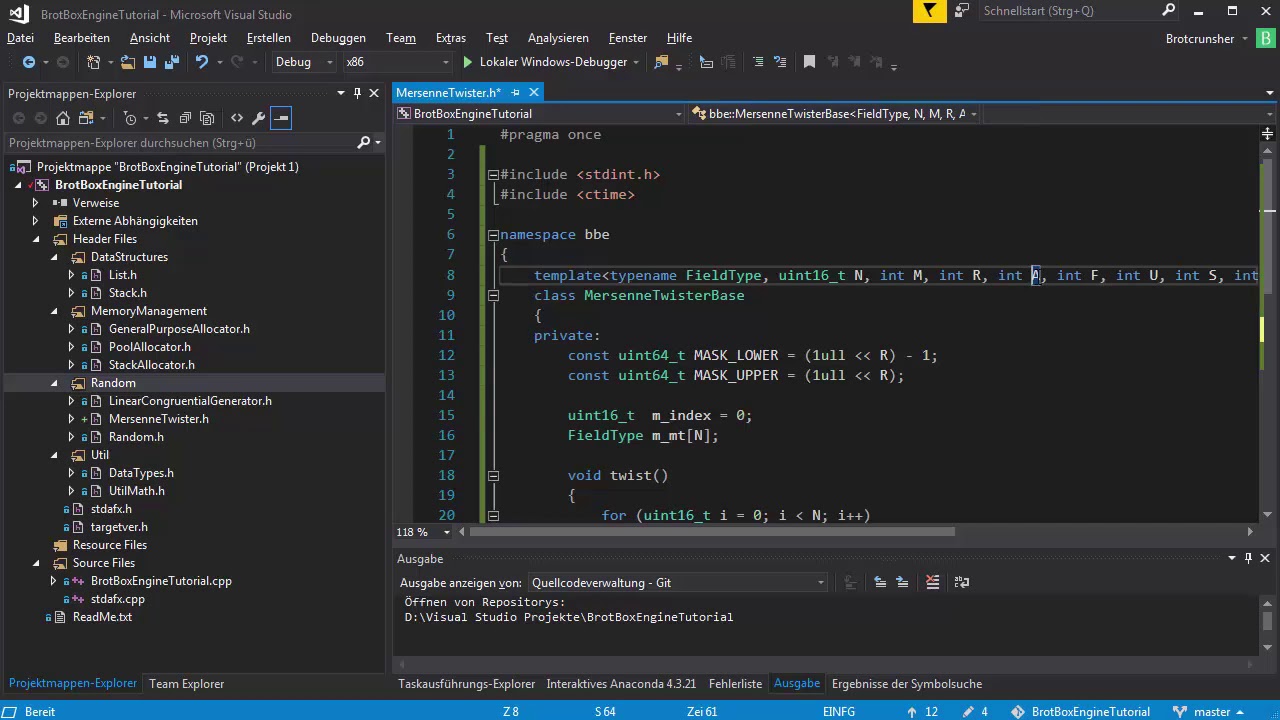Screen dimensions: 1280x720
Task: Click the Find in Files toolbar icon
Action: [x=660, y=62]
